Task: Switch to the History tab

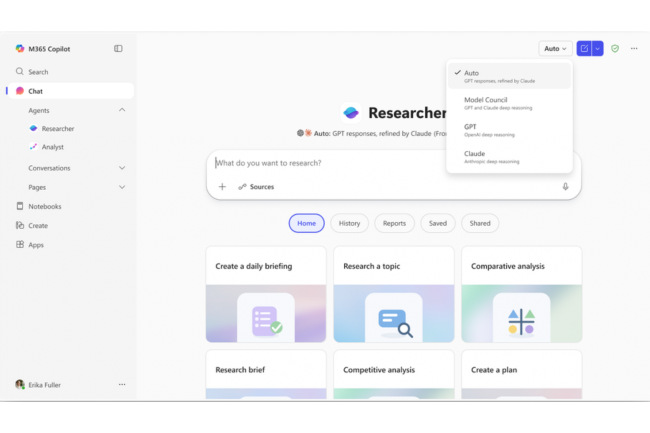Action: 349,223
